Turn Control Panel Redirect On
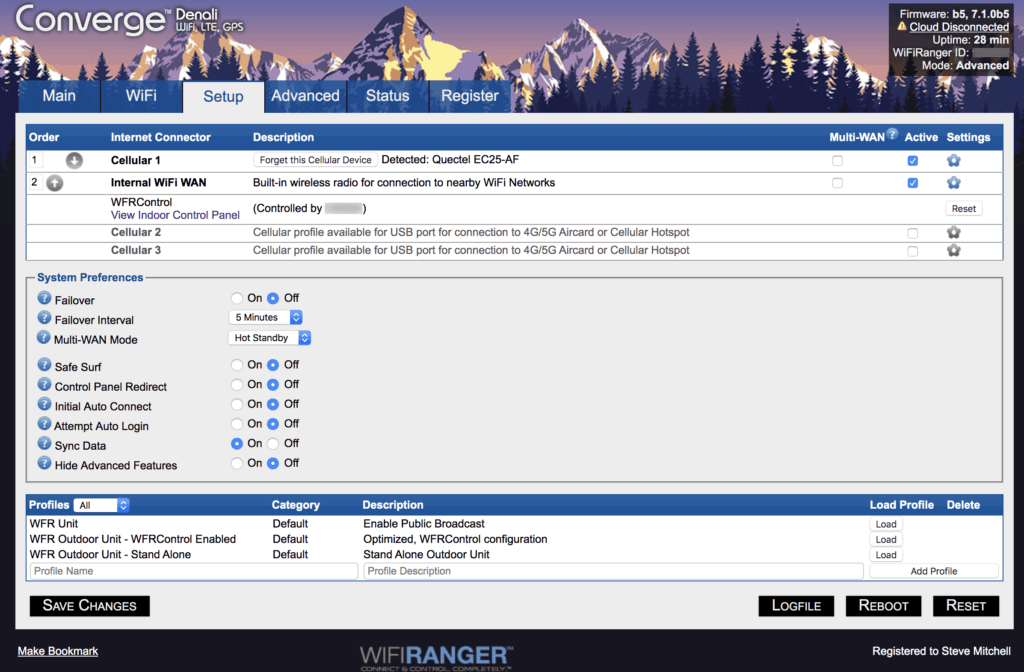Viewport: 1024px width, 672px height. [x=236, y=385]
